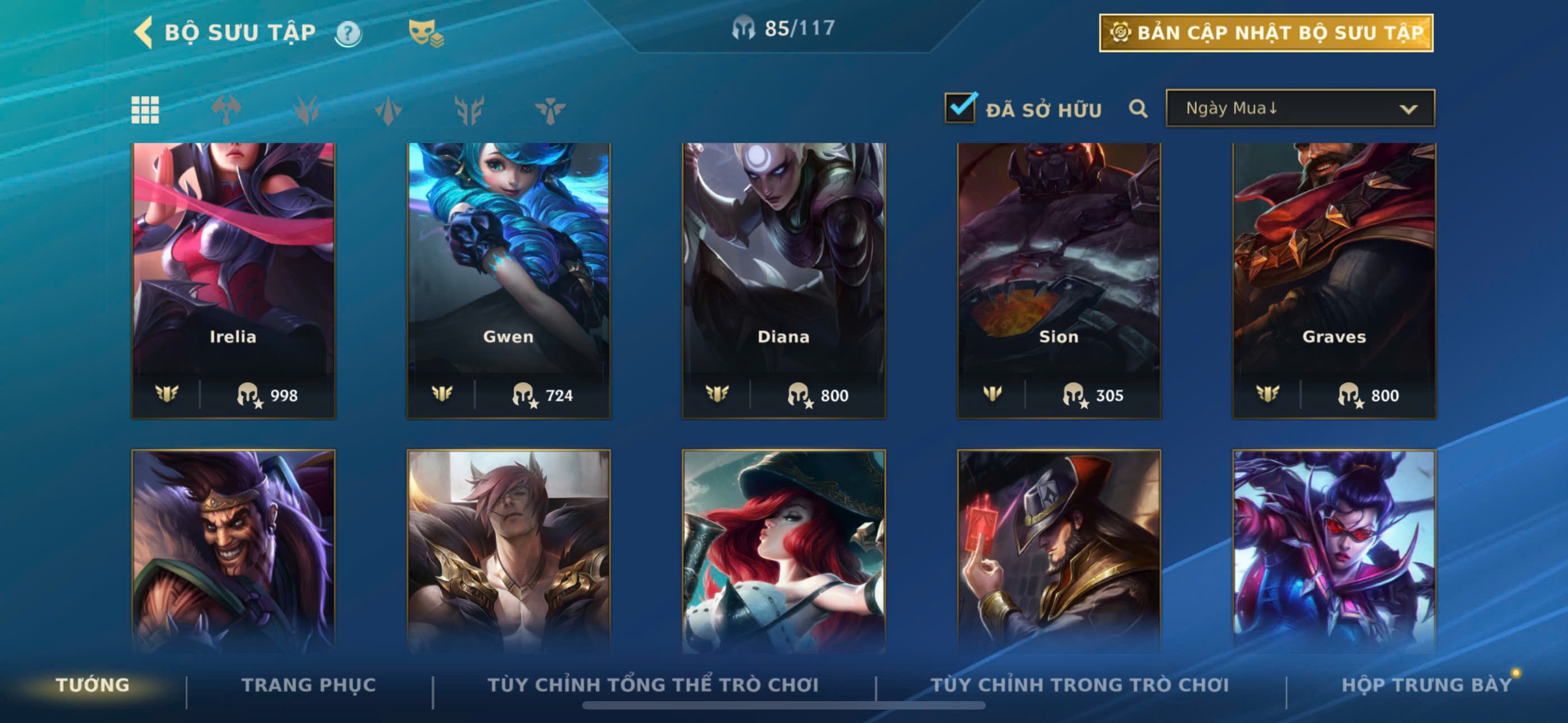Select the first role filter icon
Viewport: 1568px width, 723px height.
(226, 109)
